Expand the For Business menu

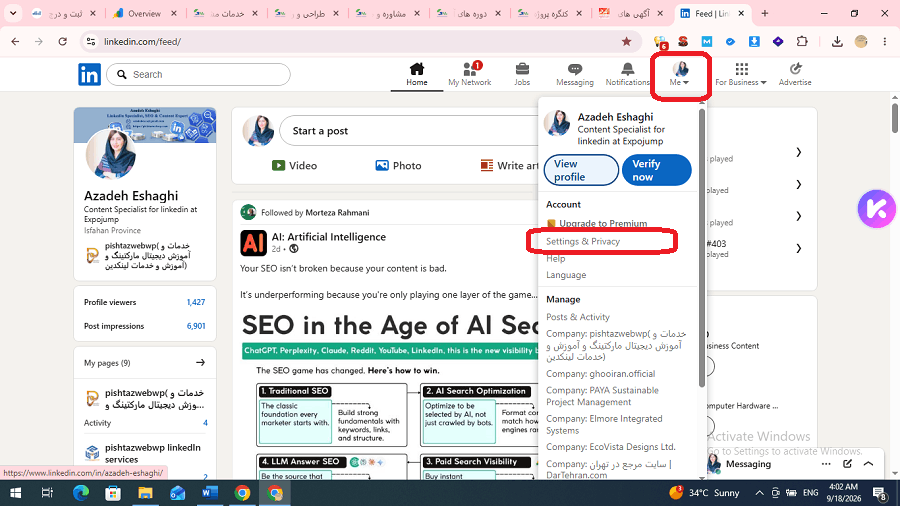point(741,75)
